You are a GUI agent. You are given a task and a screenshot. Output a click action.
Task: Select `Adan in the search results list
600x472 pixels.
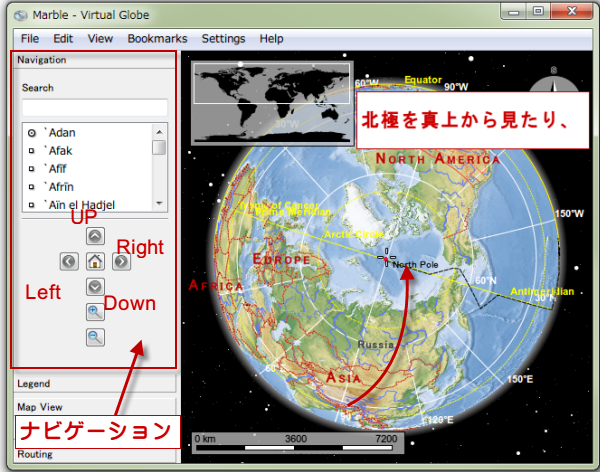click(60, 132)
